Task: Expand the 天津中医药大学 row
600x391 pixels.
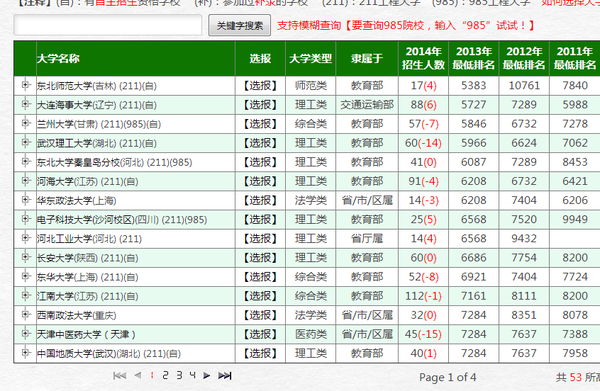Action: 26,334
